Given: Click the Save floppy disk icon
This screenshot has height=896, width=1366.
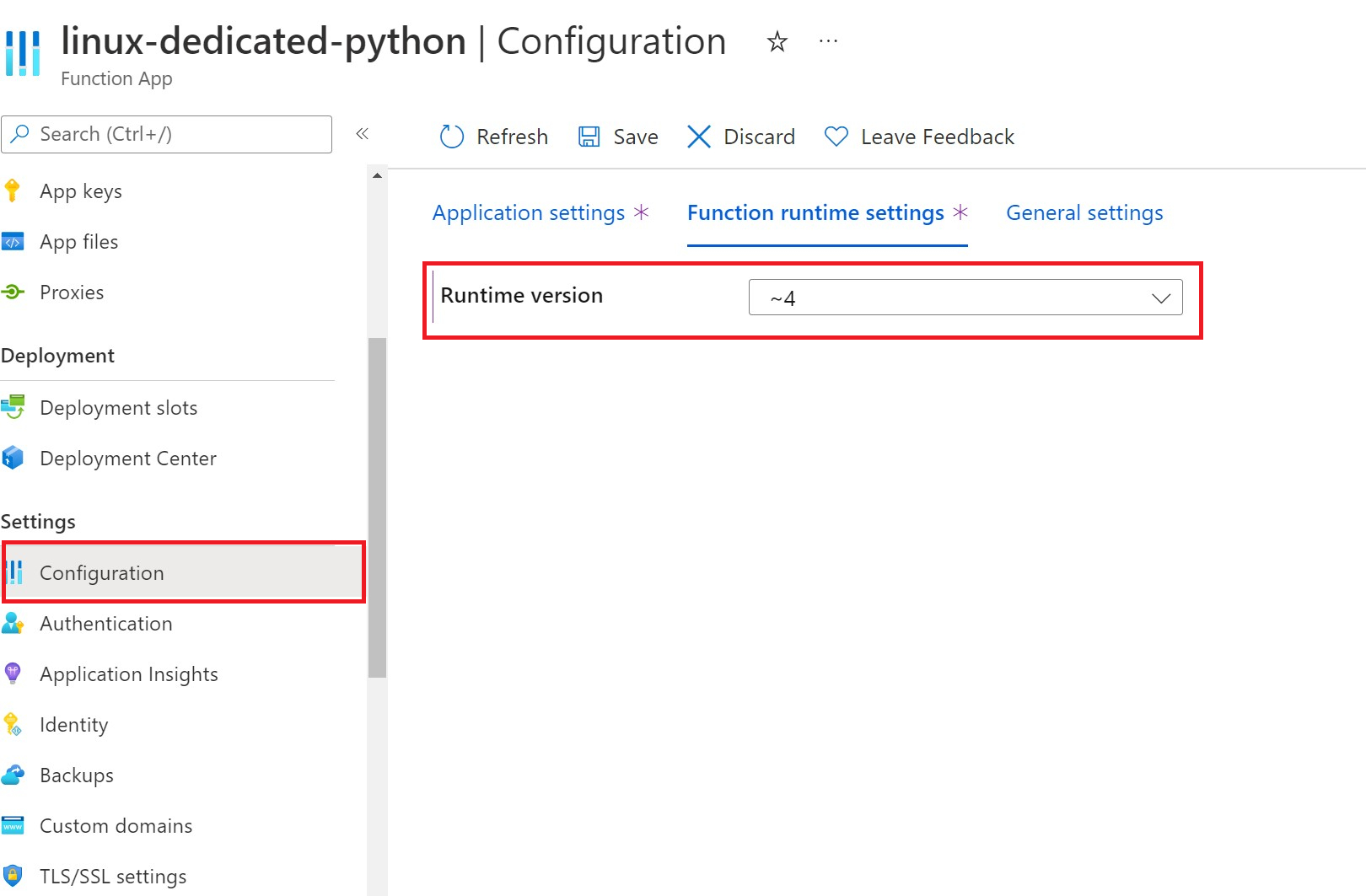Looking at the screenshot, I should click(589, 137).
